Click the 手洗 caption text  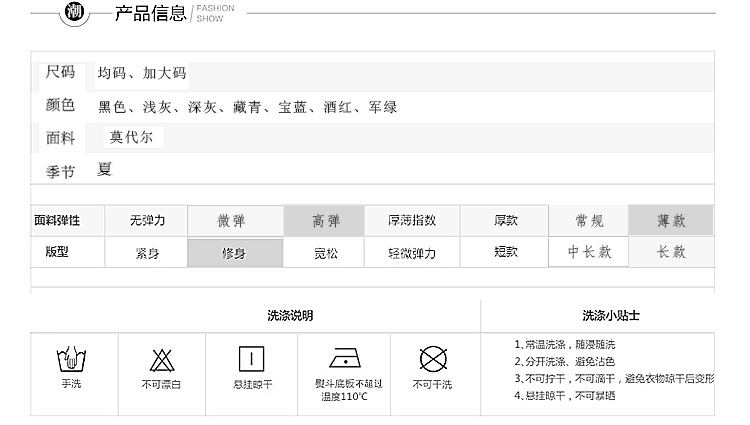coord(71,383)
